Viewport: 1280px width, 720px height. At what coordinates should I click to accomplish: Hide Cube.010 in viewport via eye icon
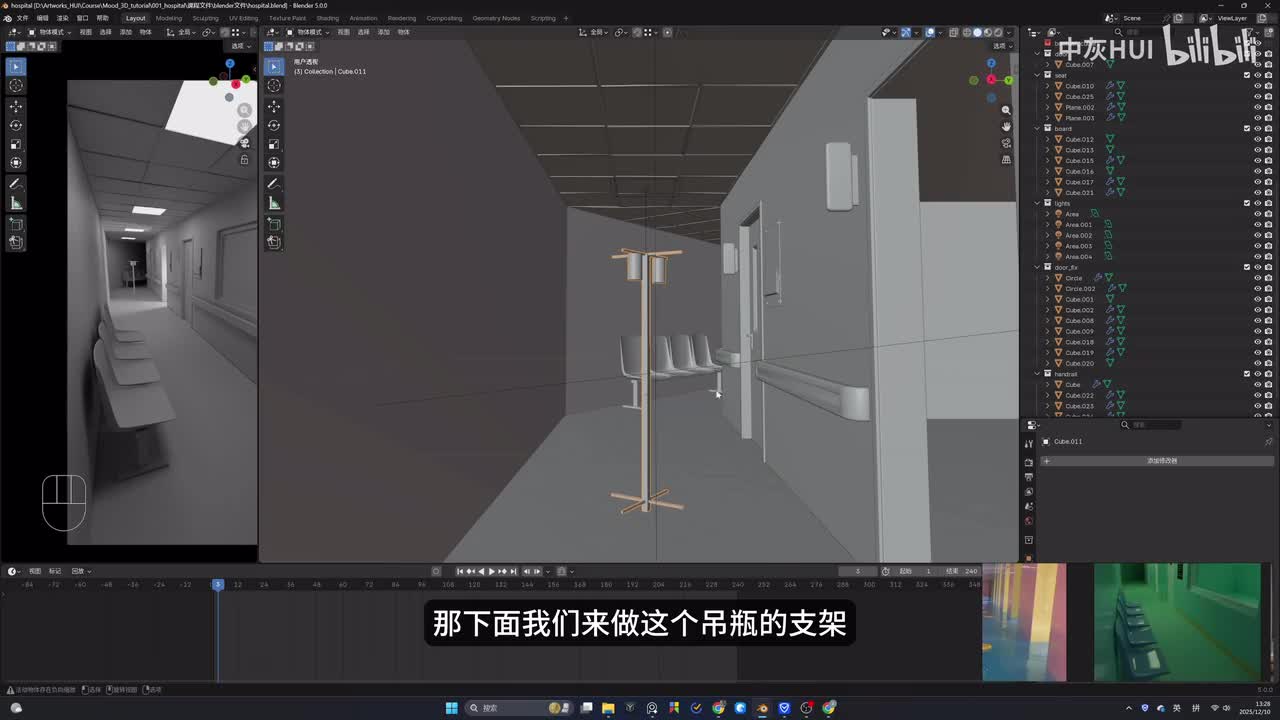tap(1257, 86)
